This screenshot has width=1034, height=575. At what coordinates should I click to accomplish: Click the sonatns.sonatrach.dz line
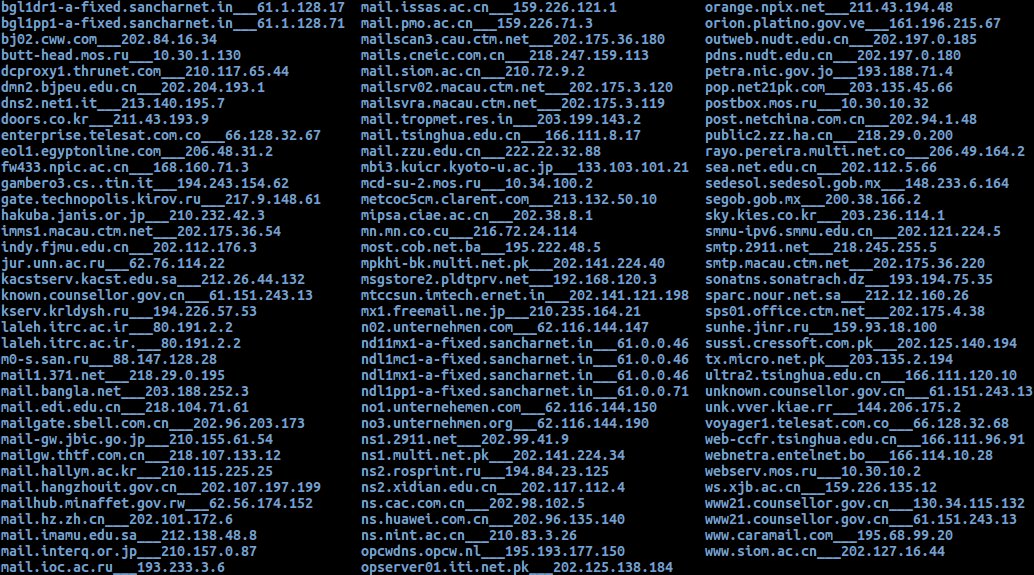tap(849, 279)
